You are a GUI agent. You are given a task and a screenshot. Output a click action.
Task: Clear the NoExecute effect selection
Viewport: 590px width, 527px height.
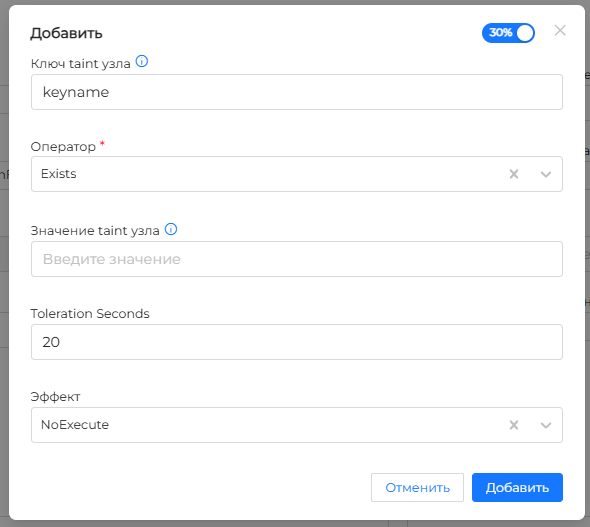tap(514, 425)
